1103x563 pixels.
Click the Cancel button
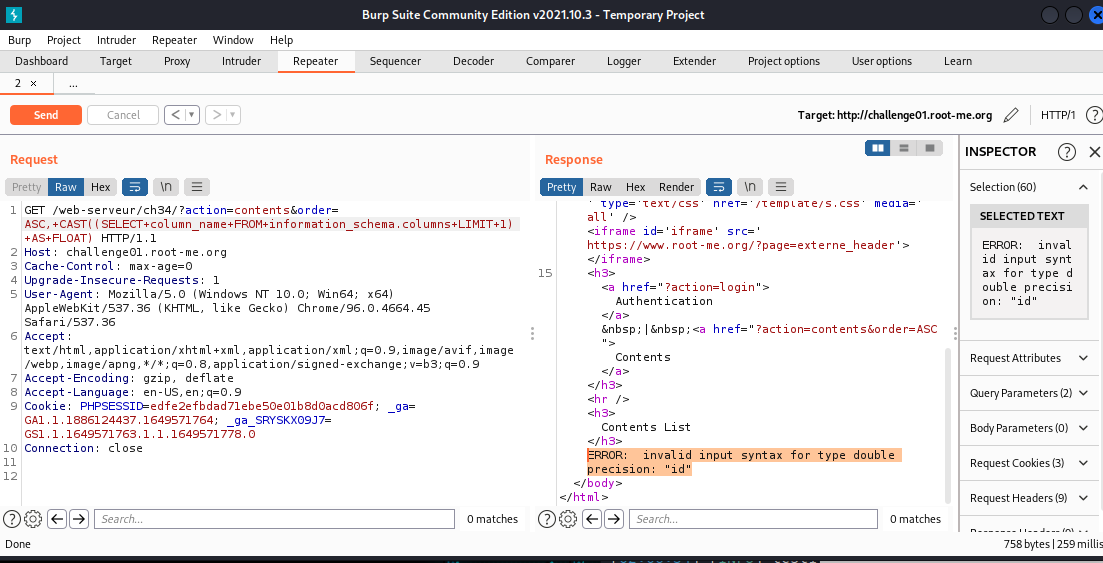123,115
